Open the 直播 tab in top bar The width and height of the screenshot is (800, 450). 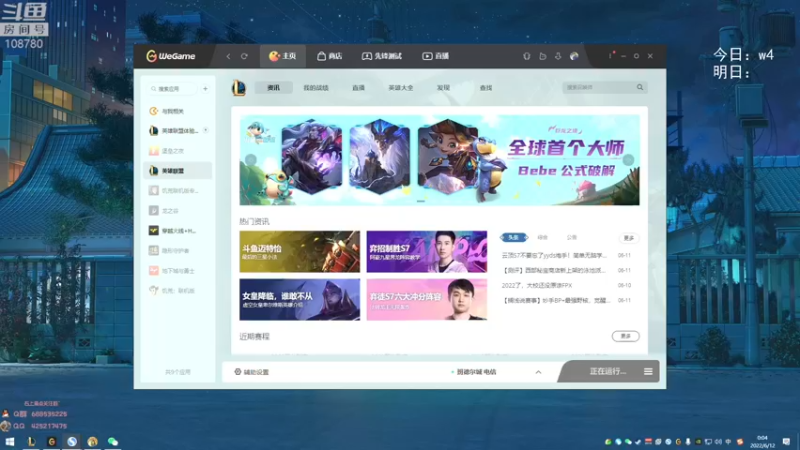click(436, 56)
